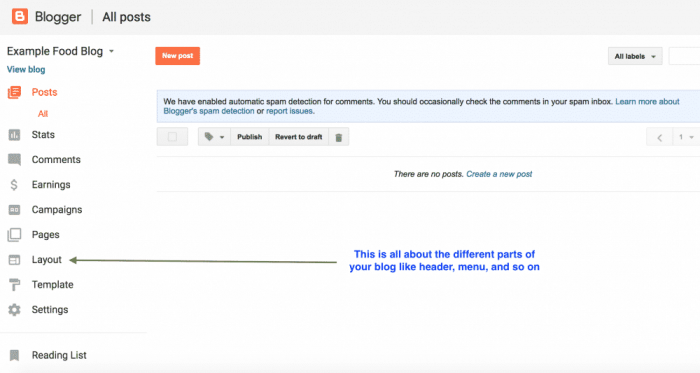Screen dimensions: 700x373
Task: Click the Posts list icon in sidebar
Action: coord(14,92)
